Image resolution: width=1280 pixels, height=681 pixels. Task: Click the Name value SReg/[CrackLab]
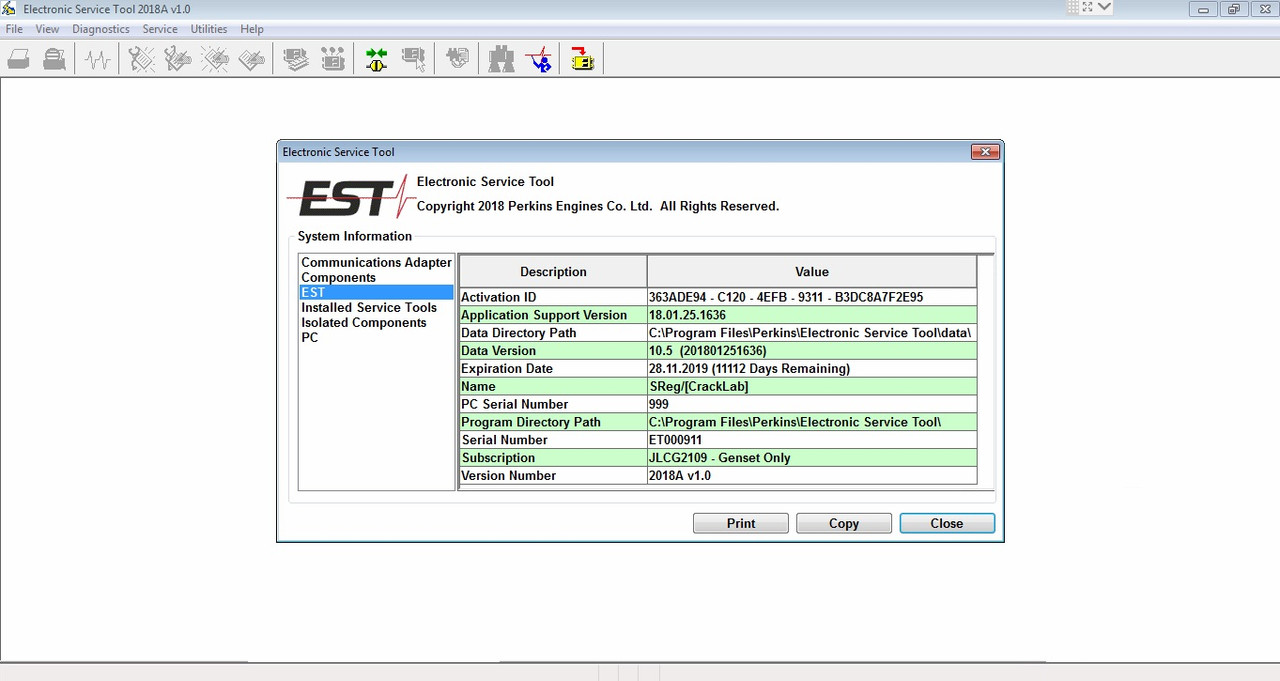click(x=812, y=387)
